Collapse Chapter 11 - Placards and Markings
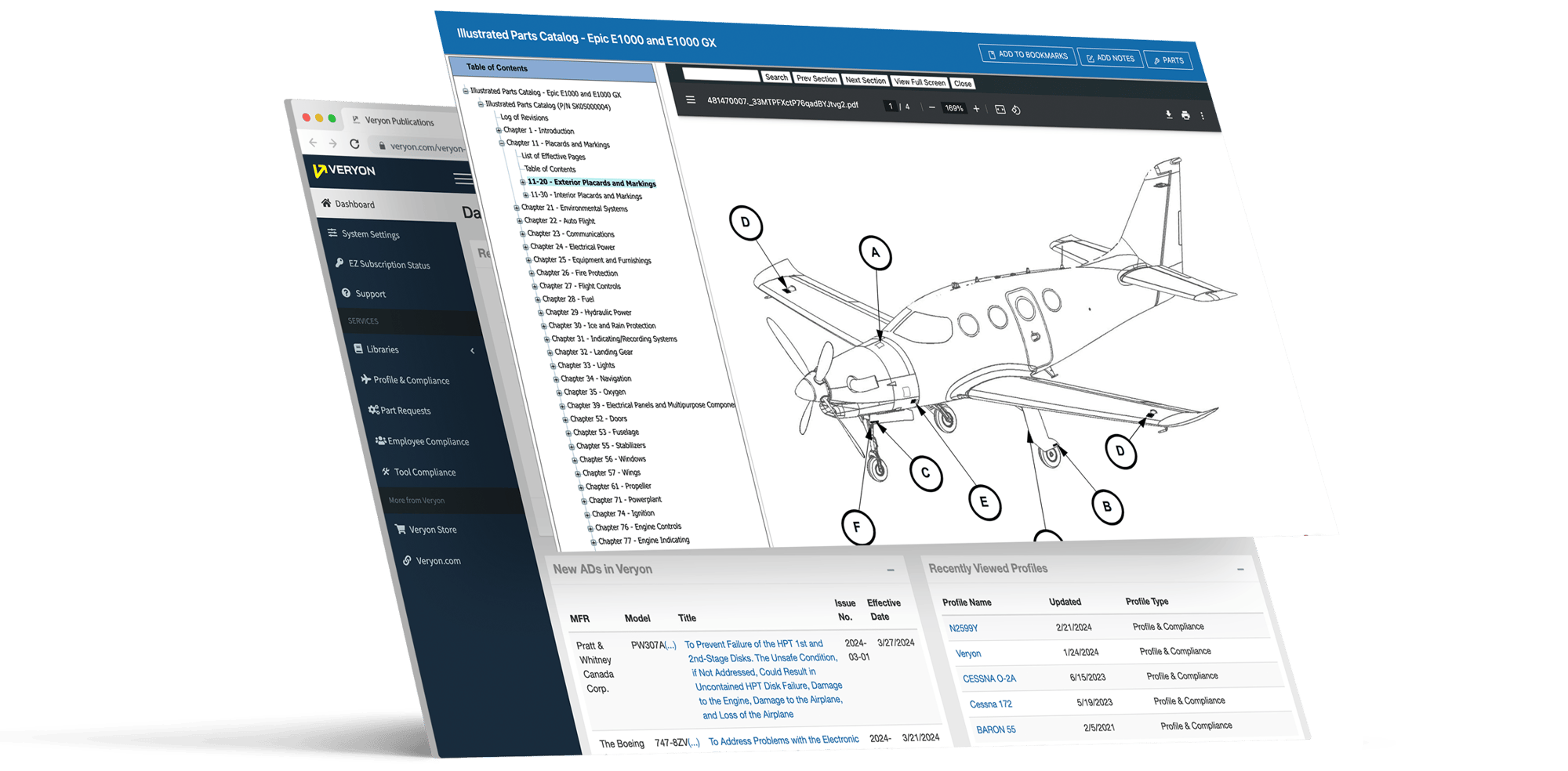Viewport: 1568px width, 771px height. point(502,143)
